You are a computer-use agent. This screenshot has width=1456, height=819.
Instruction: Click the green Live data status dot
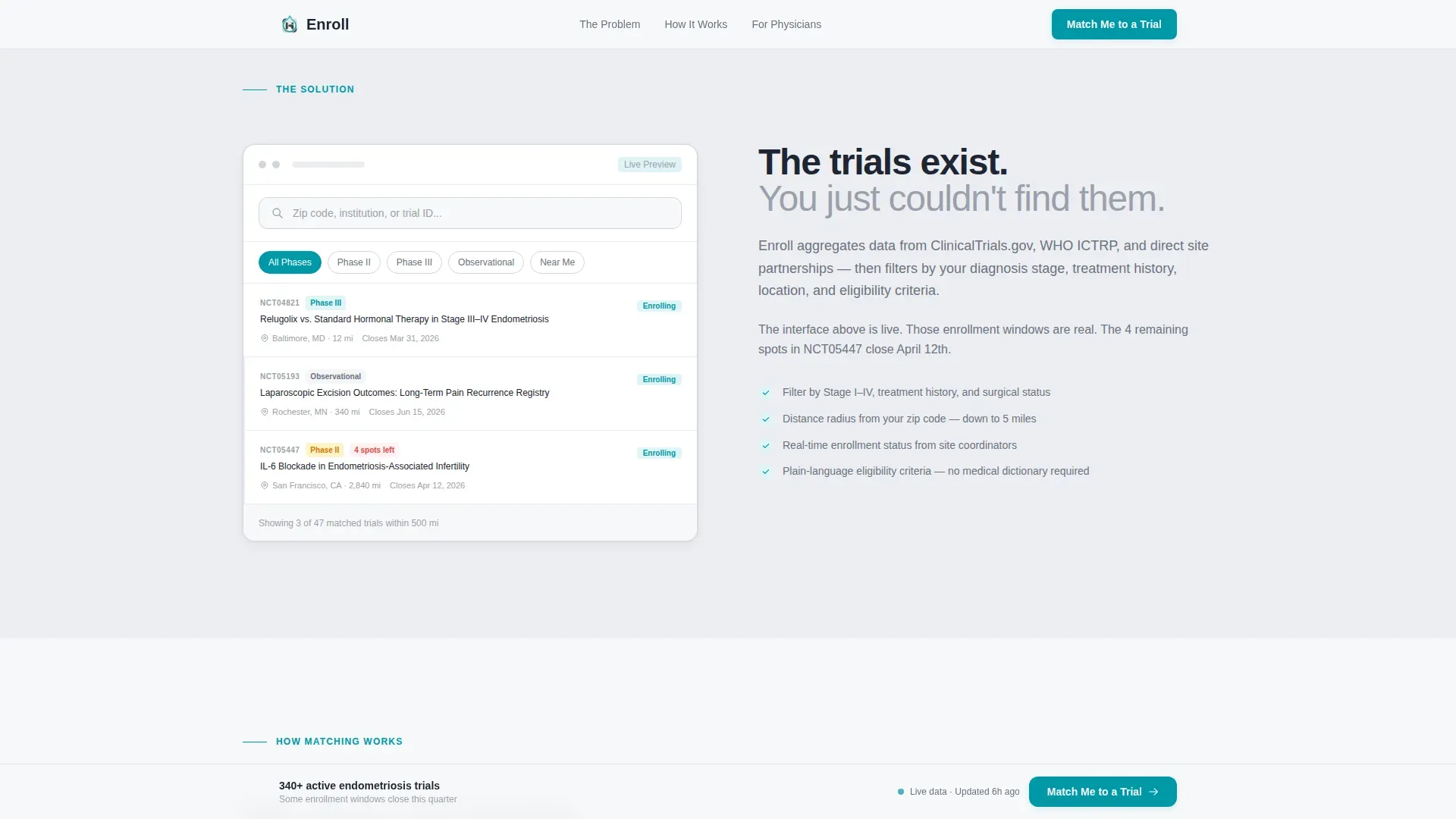901,792
